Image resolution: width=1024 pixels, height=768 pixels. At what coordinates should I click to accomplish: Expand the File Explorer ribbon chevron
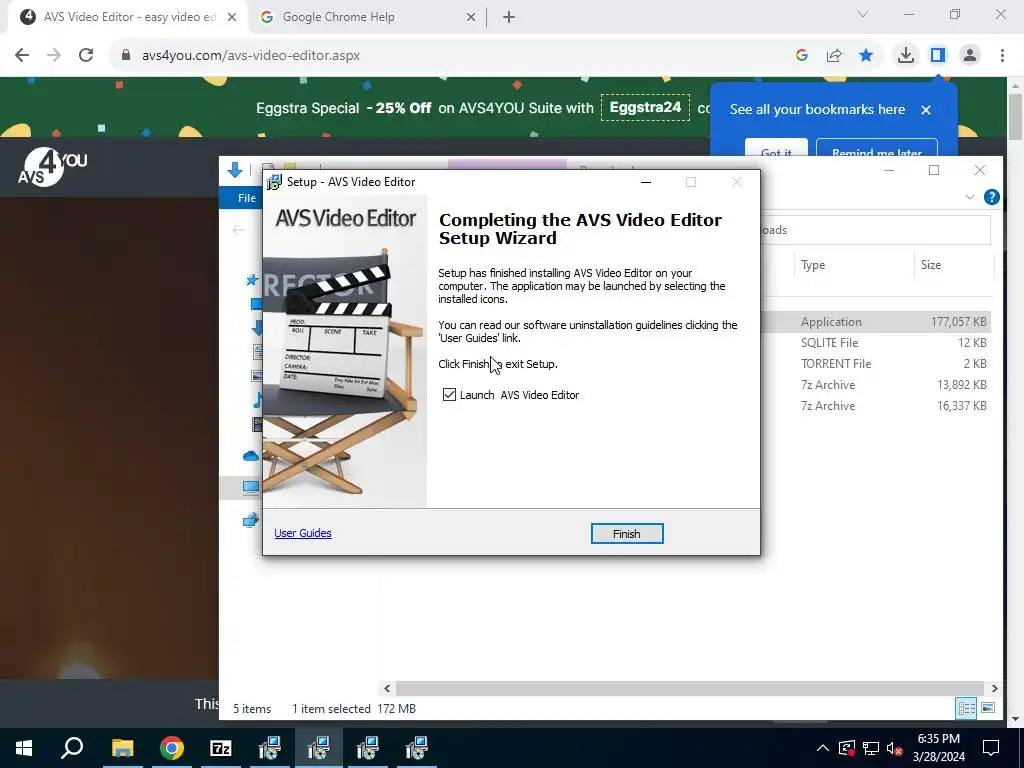pos(970,197)
